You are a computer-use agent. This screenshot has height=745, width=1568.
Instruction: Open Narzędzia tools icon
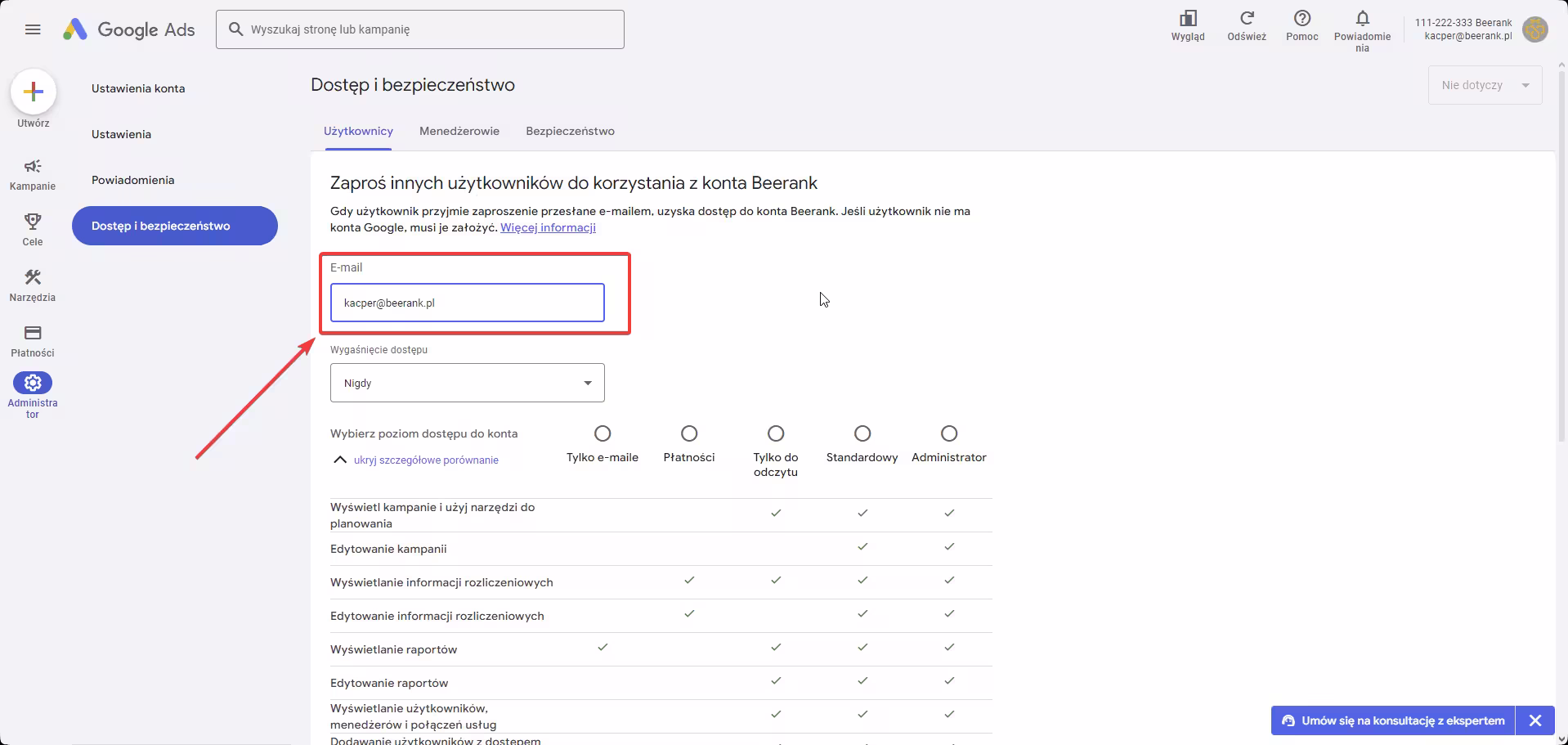click(x=33, y=278)
